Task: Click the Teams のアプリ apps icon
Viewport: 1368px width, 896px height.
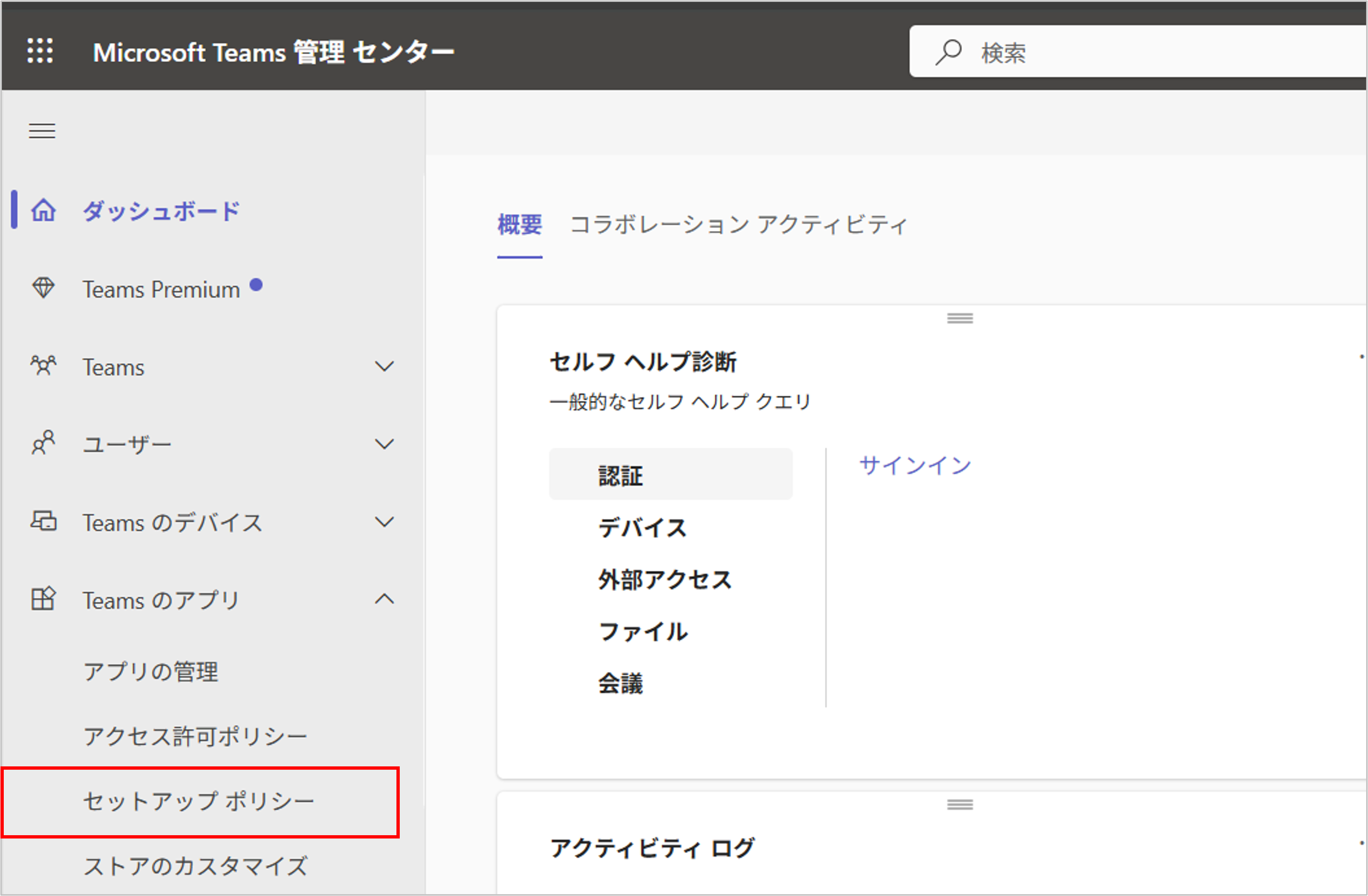Action: click(44, 600)
